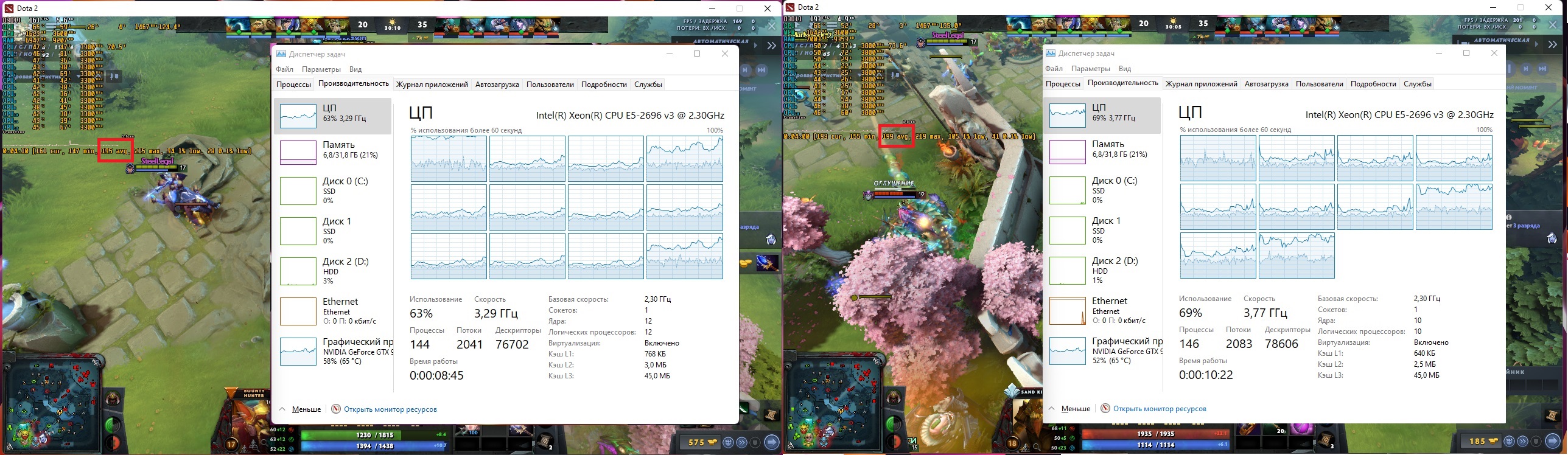Click first CPU core graph left Task Manager
The width and height of the screenshot is (1568, 455).
click(x=449, y=159)
